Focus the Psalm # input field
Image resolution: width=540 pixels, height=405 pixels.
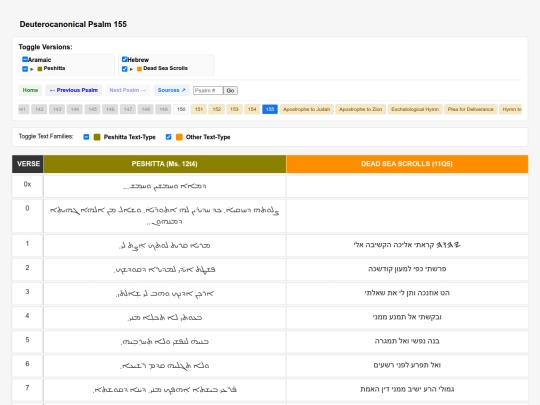click(x=208, y=91)
